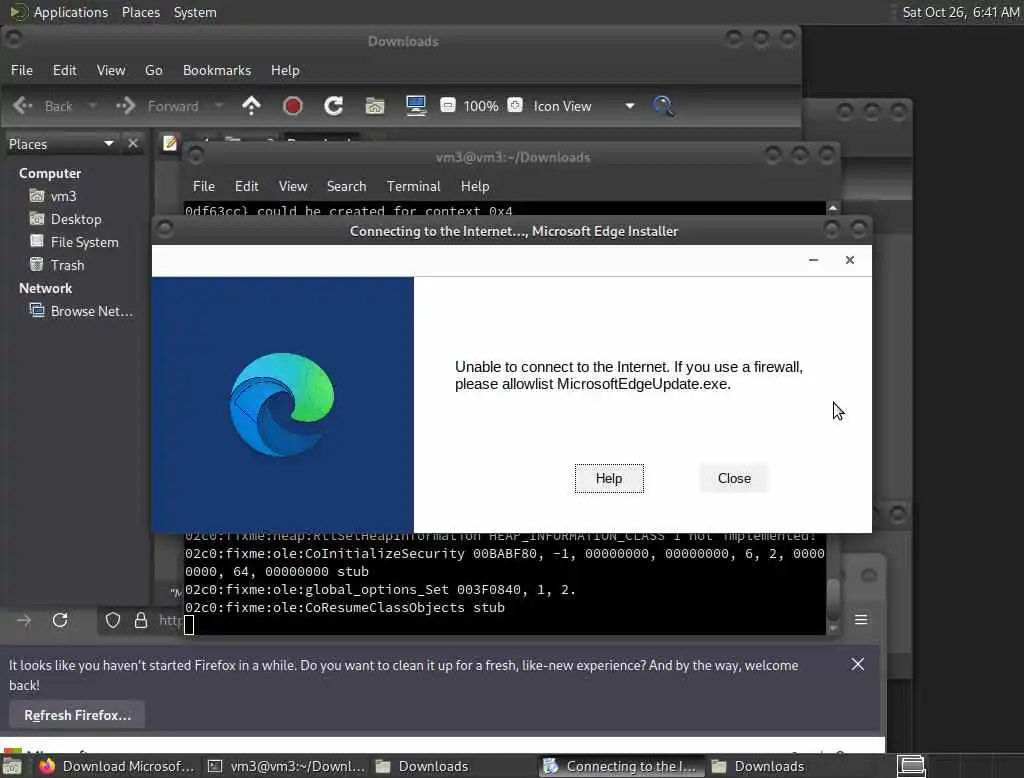
Task: Click the Firefox site lock icon
Action: pyautogui.click(x=140, y=620)
